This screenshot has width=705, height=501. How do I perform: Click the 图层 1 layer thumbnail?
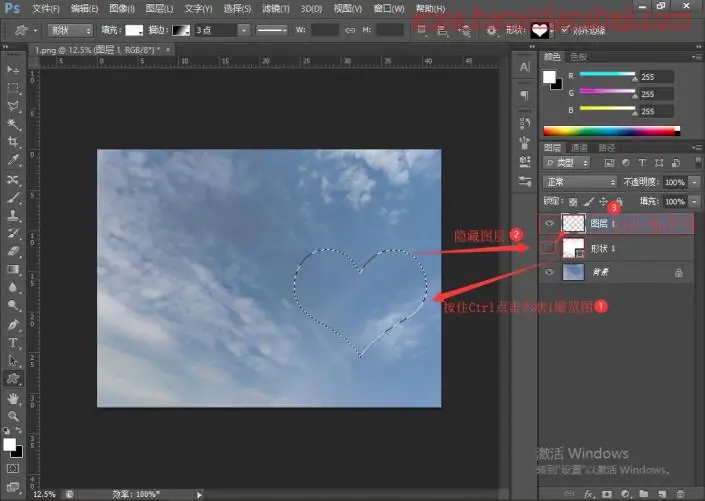(x=573, y=224)
